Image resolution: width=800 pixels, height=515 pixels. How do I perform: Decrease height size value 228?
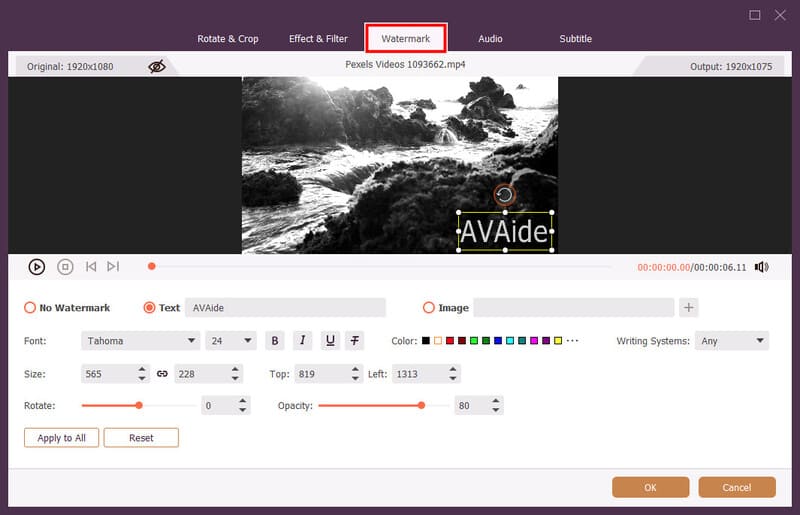(235, 379)
